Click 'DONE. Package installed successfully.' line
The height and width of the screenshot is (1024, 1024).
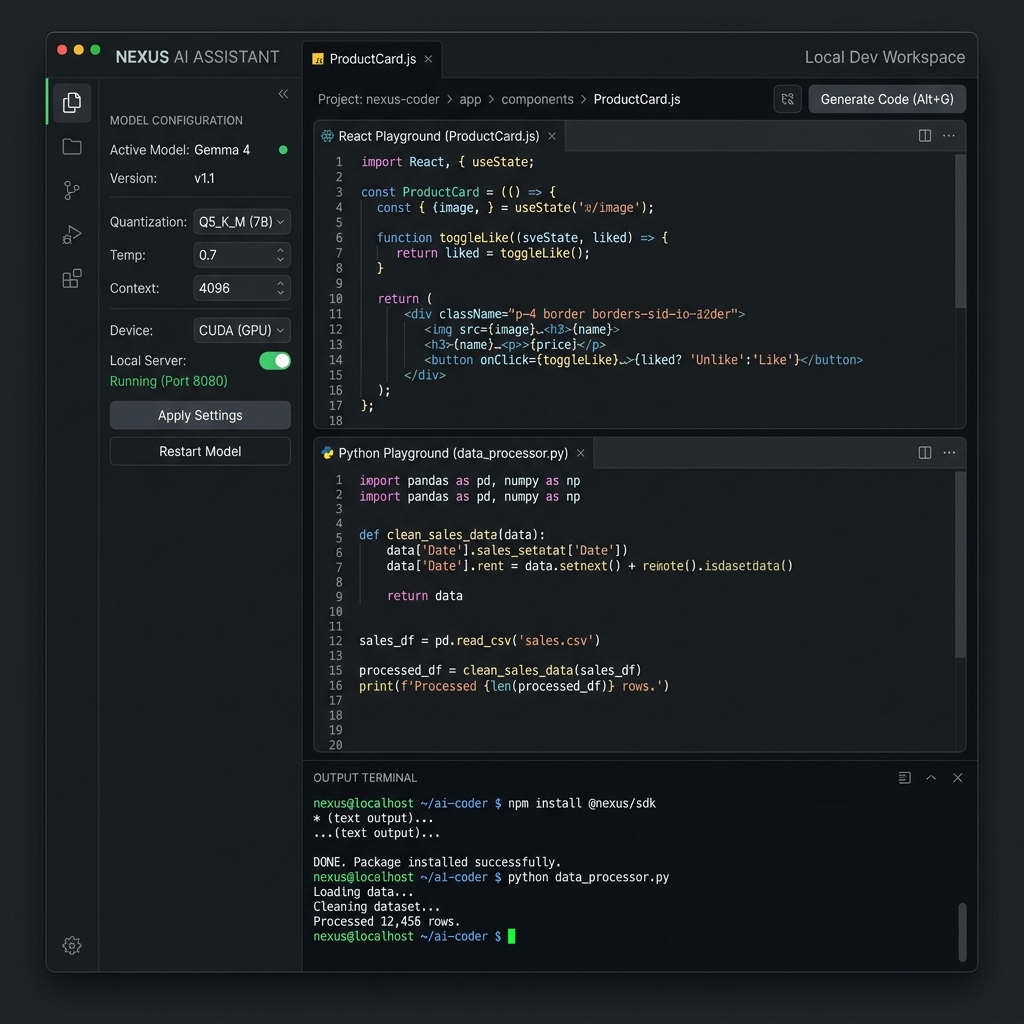(437, 861)
